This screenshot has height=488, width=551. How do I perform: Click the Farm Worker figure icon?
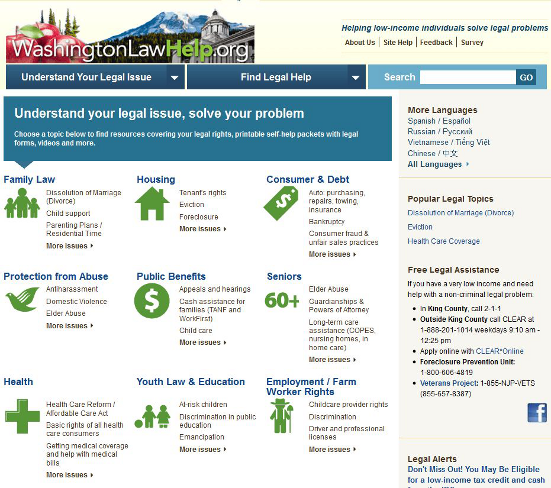(281, 416)
